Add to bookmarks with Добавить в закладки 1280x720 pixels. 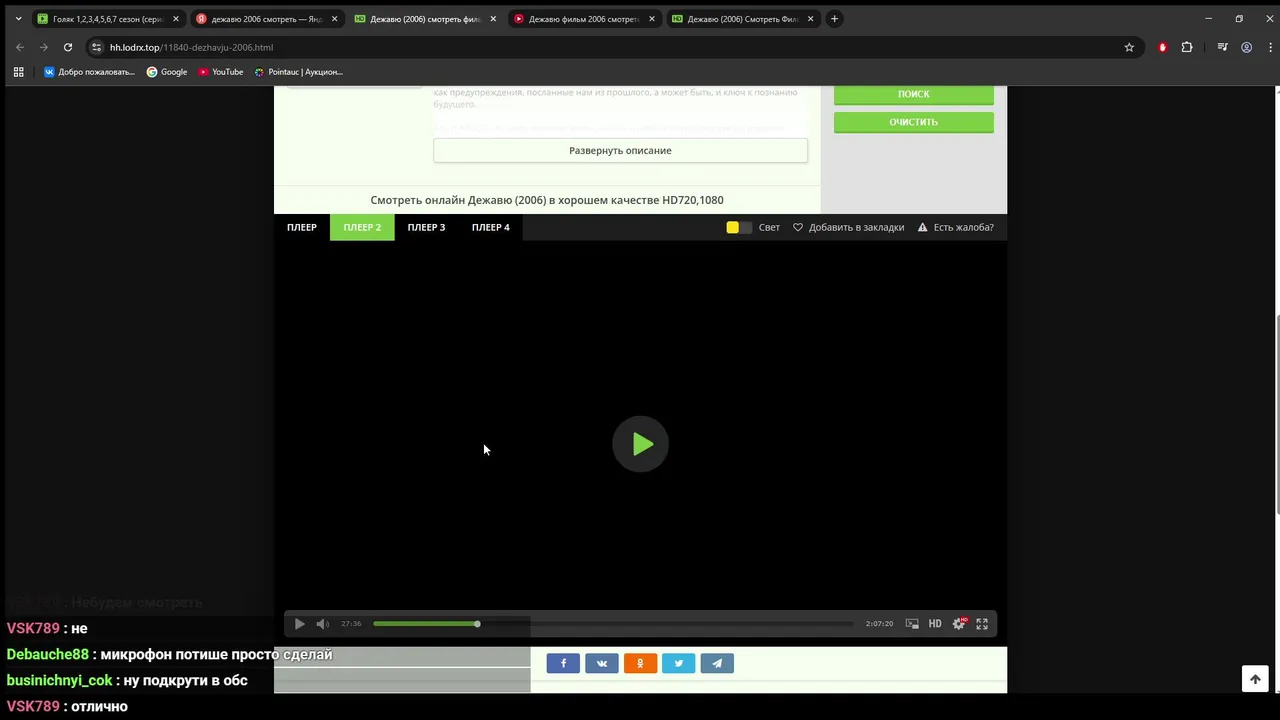pyautogui.click(x=849, y=227)
